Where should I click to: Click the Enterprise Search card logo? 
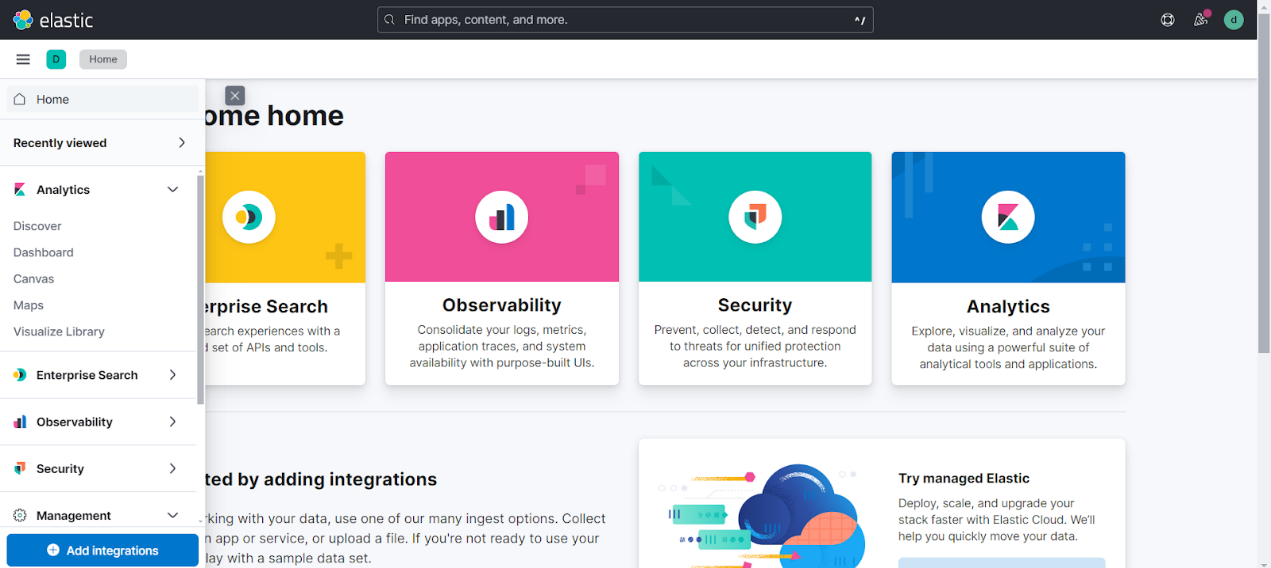(x=248, y=217)
